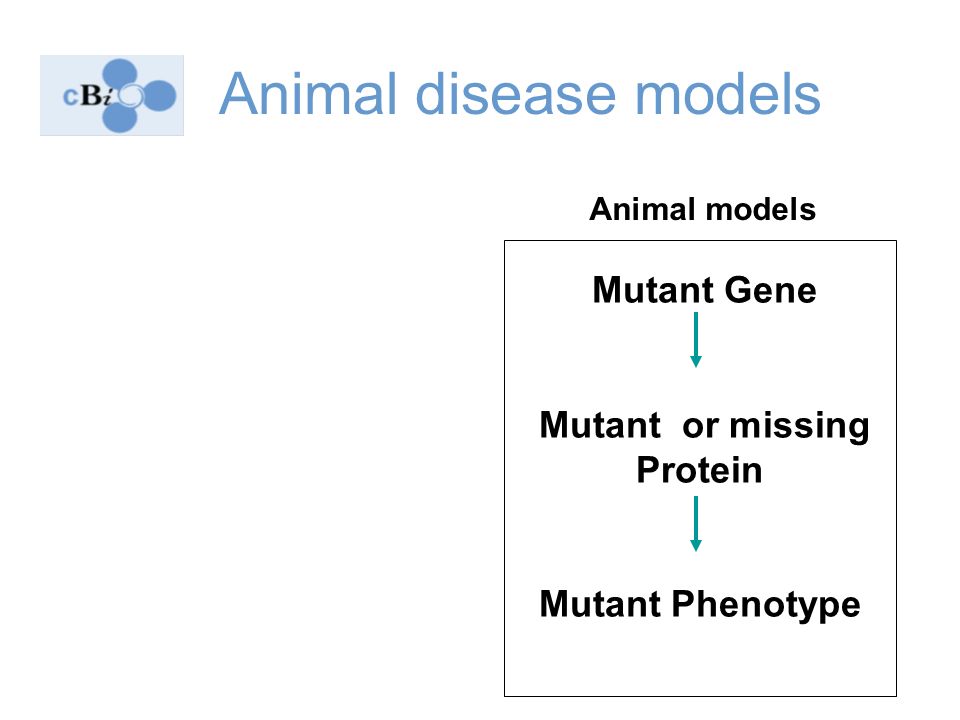Click the word "Protein" in the diagram

click(x=699, y=470)
